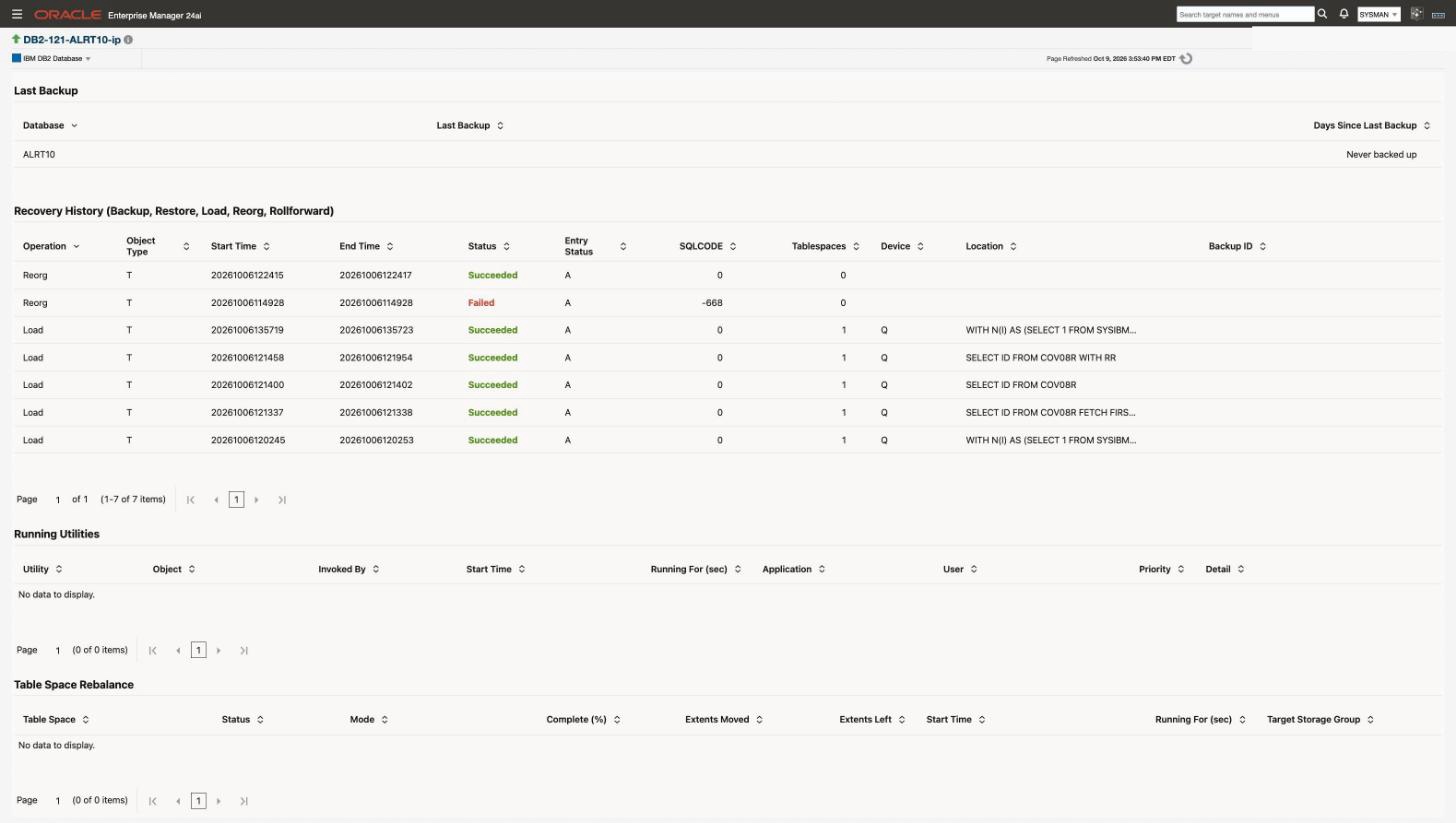Click the 'Never backed up' cell

point(1381,155)
